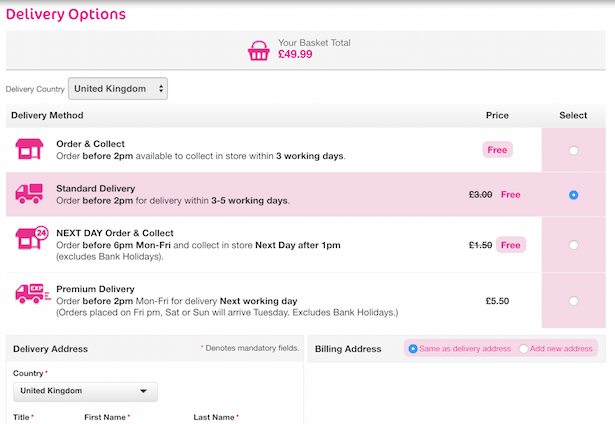615x424 pixels.
Task: Click the Free badge for Next Day Collect
Action: [x=511, y=245]
